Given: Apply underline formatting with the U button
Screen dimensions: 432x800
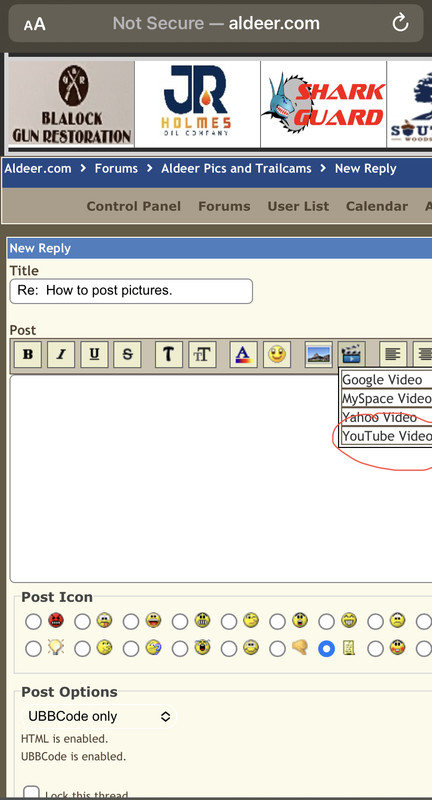Looking at the screenshot, I should click(94, 354).
